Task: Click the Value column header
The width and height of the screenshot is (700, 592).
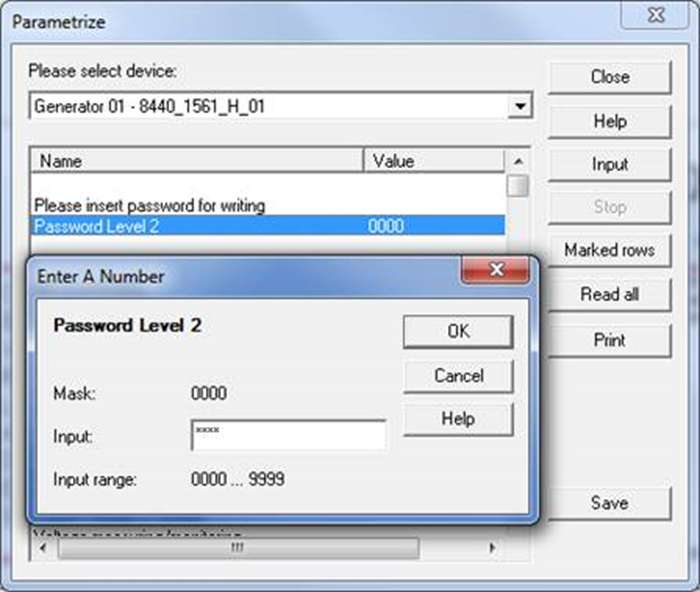Action: [x=435, y=160]
